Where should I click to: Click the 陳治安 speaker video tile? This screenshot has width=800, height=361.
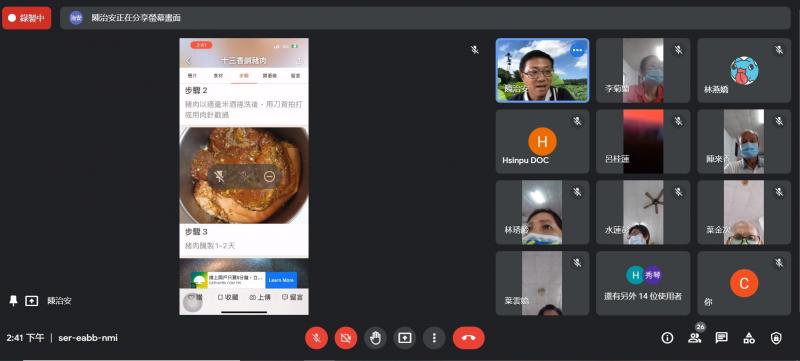pyautogui.click(x=542, y=70)
